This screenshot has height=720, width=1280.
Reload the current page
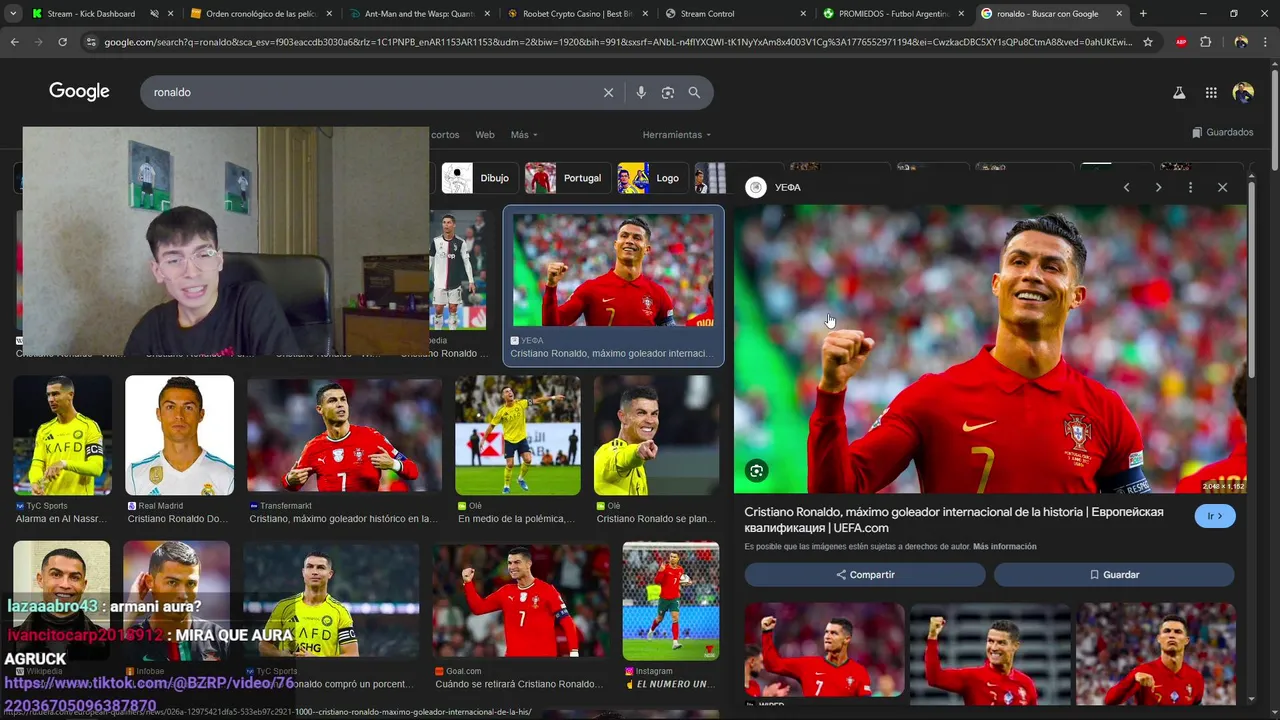(x=62, y=42)
